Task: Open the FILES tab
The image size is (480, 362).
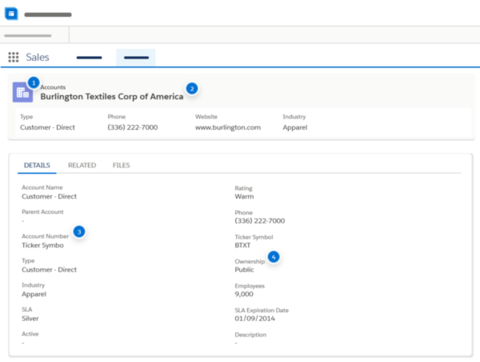Action: (121, 165)
